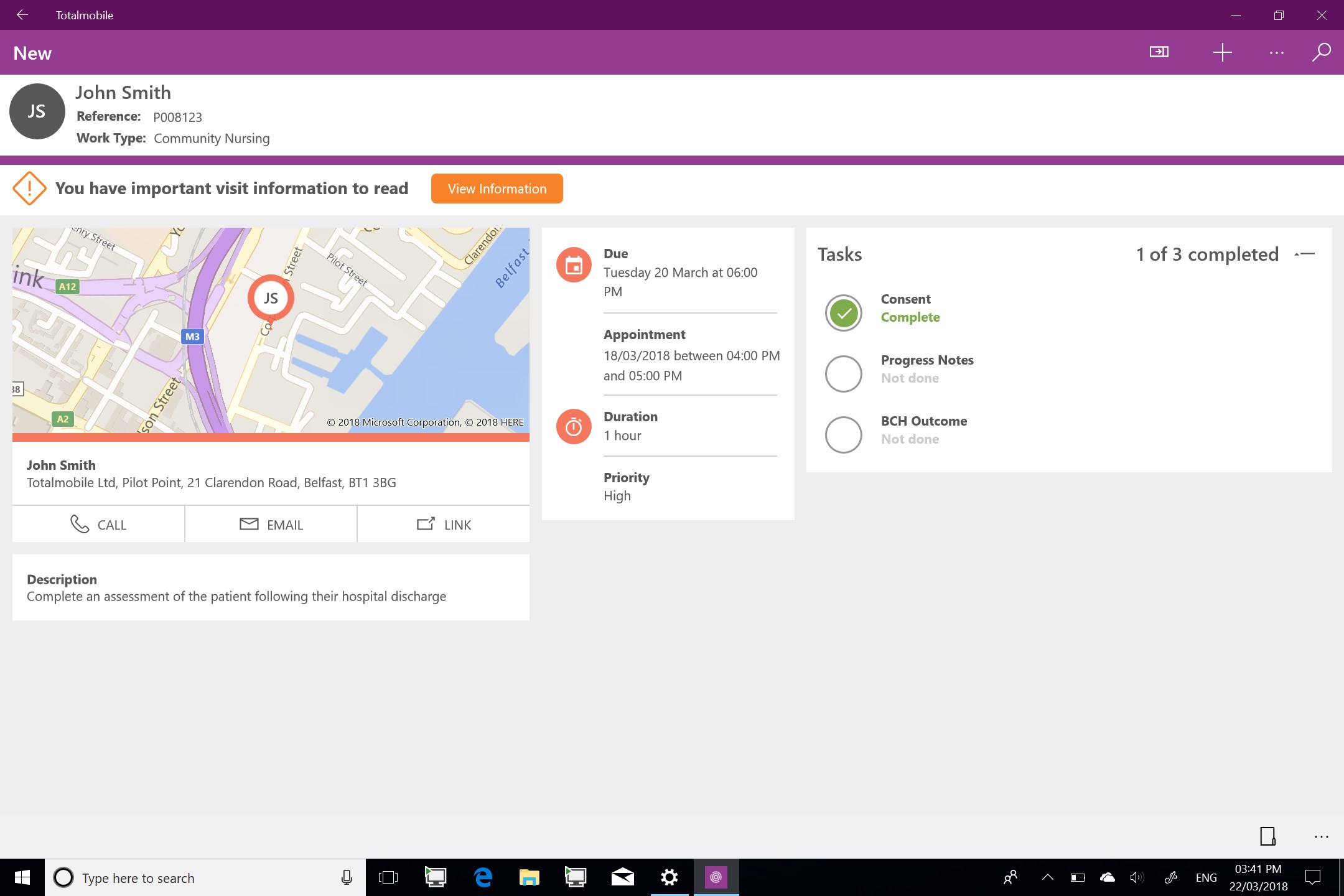Toggle the Consent task checkmark
The height and width of the screenshot is (896, 1344).
click(843, 313)
